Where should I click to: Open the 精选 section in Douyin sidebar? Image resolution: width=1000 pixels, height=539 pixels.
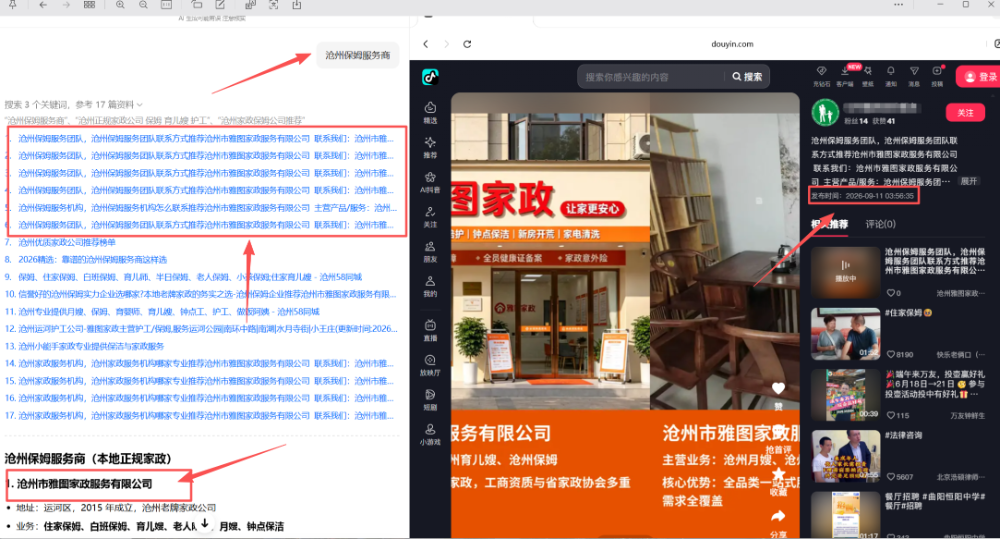[x=430, y=112]
